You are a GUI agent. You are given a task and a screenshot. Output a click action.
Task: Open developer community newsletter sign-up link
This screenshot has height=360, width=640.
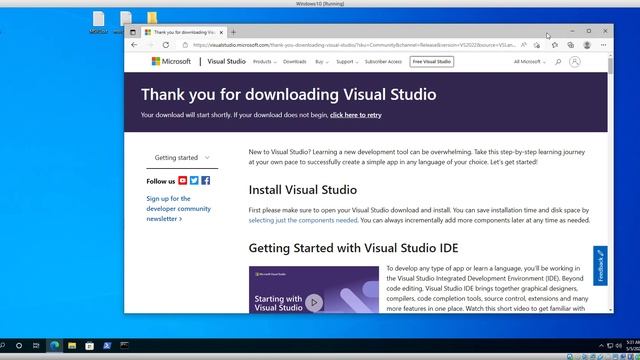179,209
